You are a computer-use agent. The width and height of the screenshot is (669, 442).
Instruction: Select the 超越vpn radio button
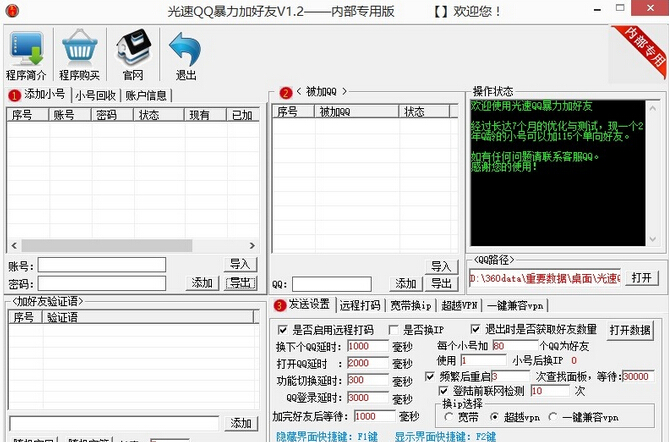click(x=494, y=416)
